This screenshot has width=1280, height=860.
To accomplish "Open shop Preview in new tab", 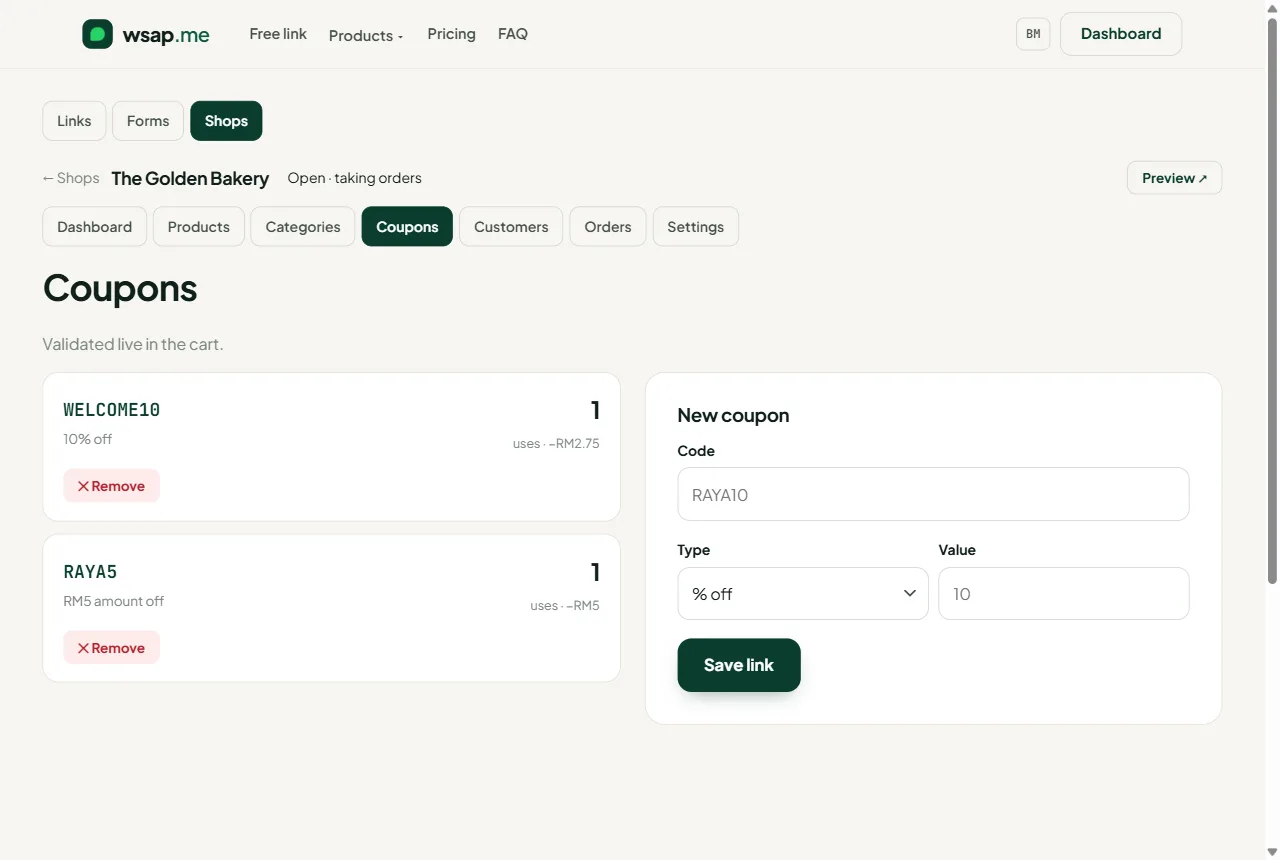I will coord(1174,178).
